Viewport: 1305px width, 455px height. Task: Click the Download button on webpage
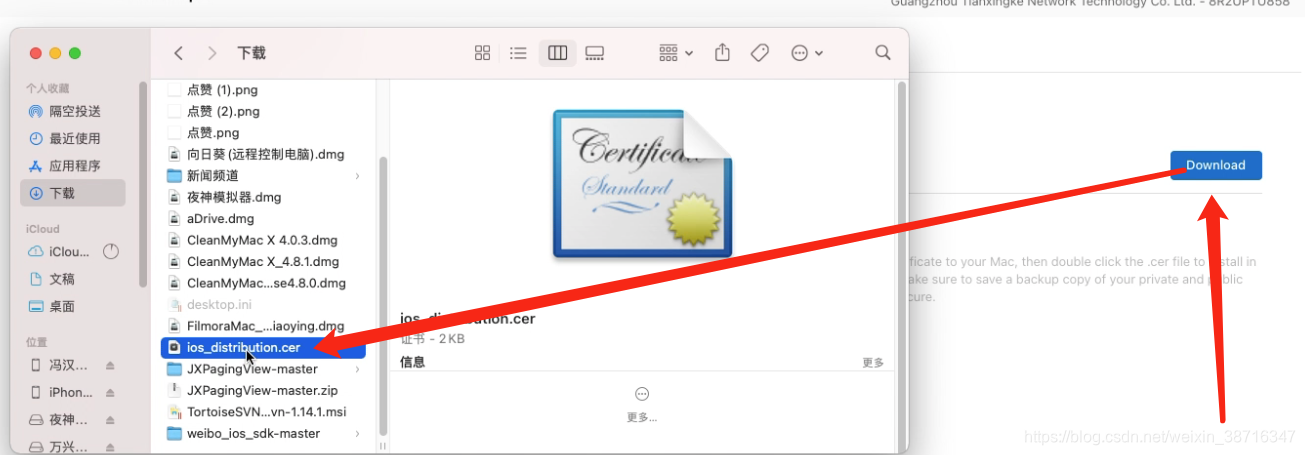click(1216, 165)
